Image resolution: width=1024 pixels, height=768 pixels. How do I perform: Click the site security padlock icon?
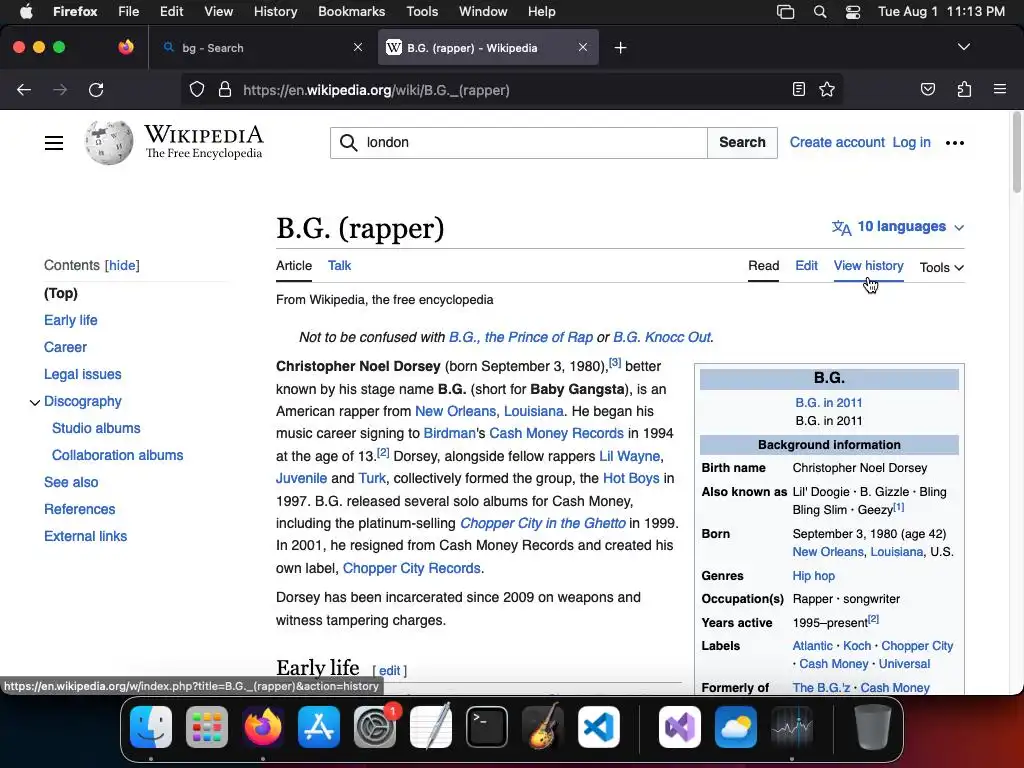pyautogui.click(x=225, y=90)
